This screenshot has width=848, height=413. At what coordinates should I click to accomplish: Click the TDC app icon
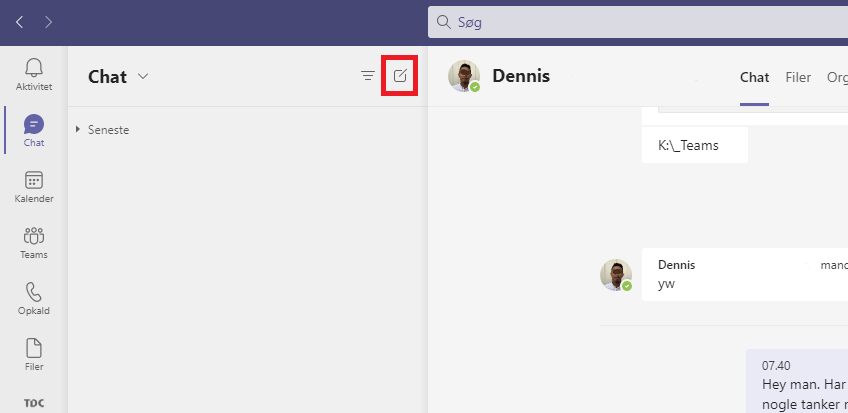pos(34,403)
